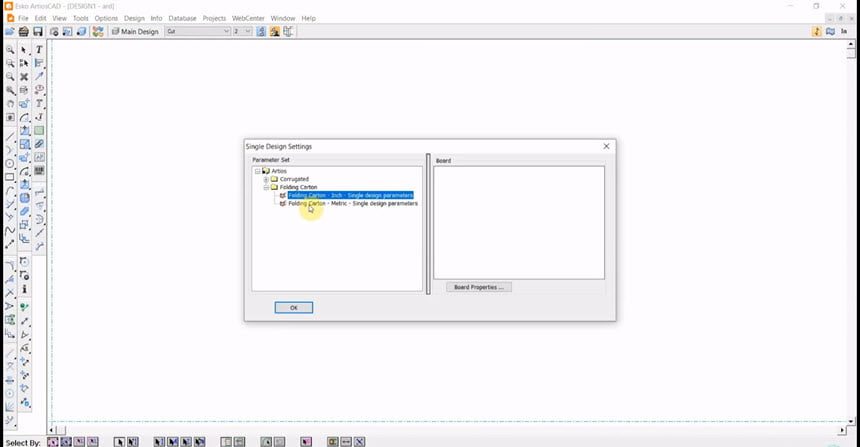Collapse the Artios root tree node
The height and width of the screenshot is (447, 860).
pyautogui.click(x=258, y=171)
